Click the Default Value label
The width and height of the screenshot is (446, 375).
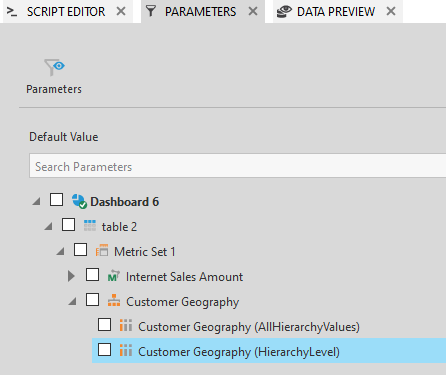pos(64,137)
